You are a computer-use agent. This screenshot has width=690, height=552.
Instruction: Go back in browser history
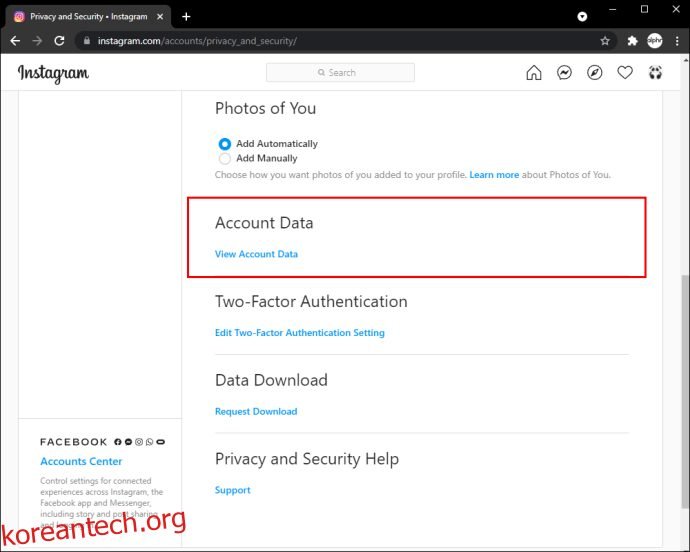(15, 41)
